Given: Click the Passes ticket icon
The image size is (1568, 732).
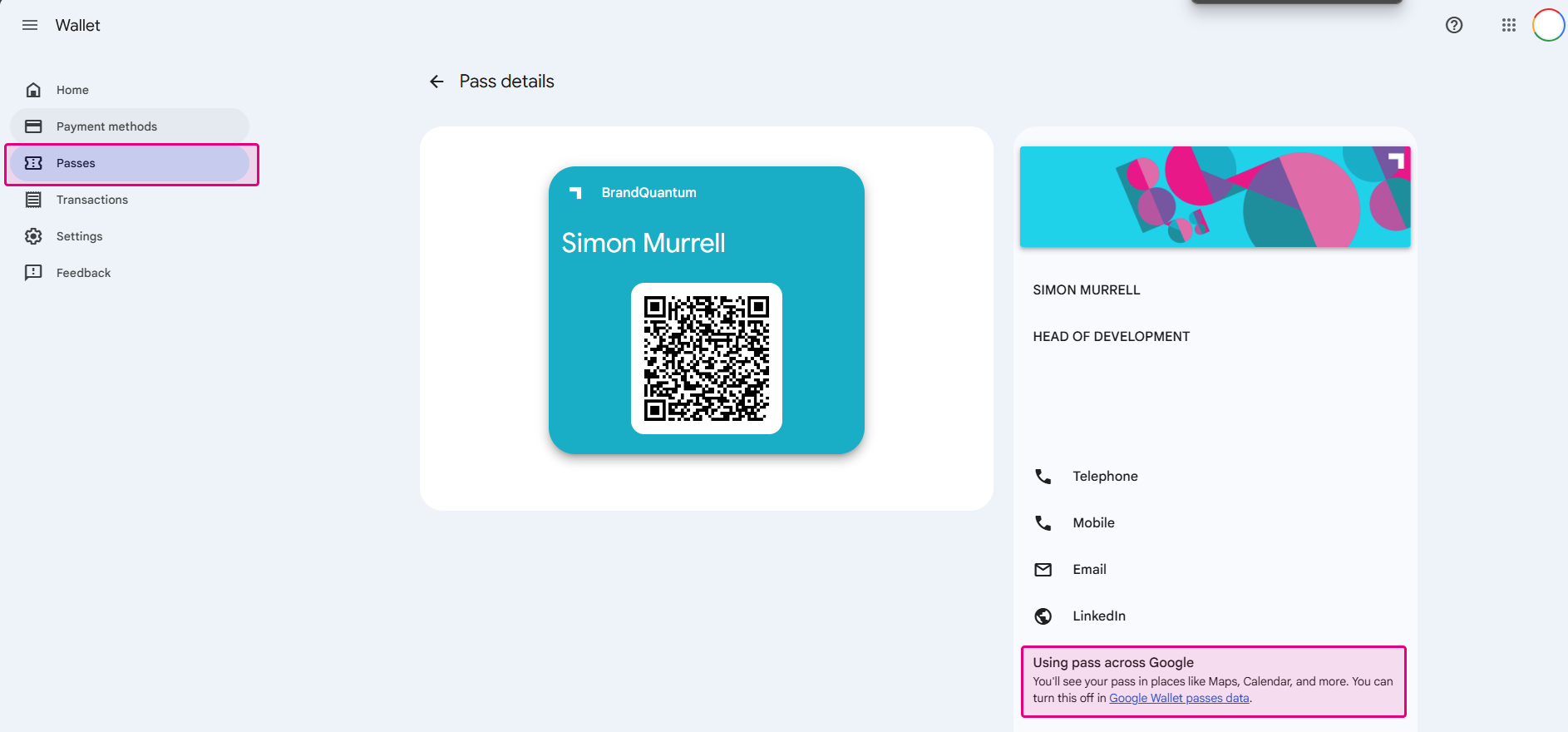Looking at the screenshot, I should [33, 163].
